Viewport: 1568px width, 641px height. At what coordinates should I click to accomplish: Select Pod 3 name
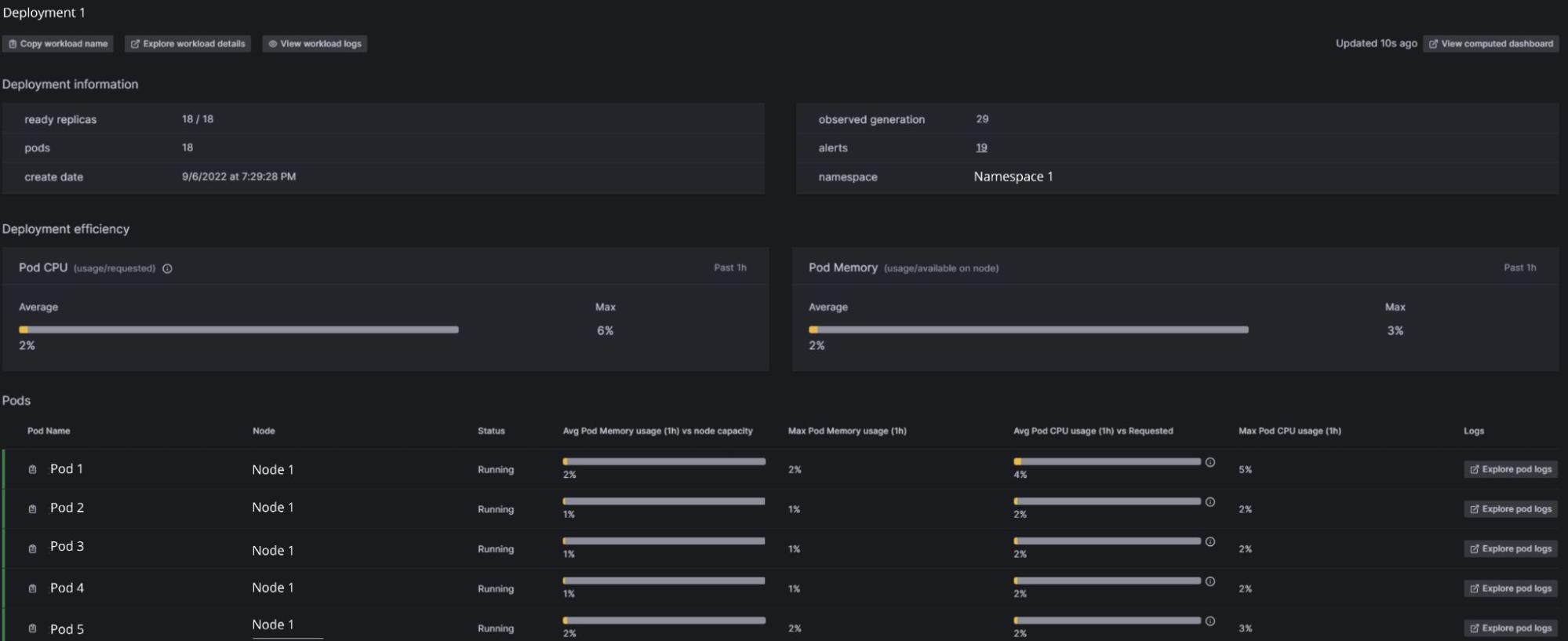click(x=67, y=546)
